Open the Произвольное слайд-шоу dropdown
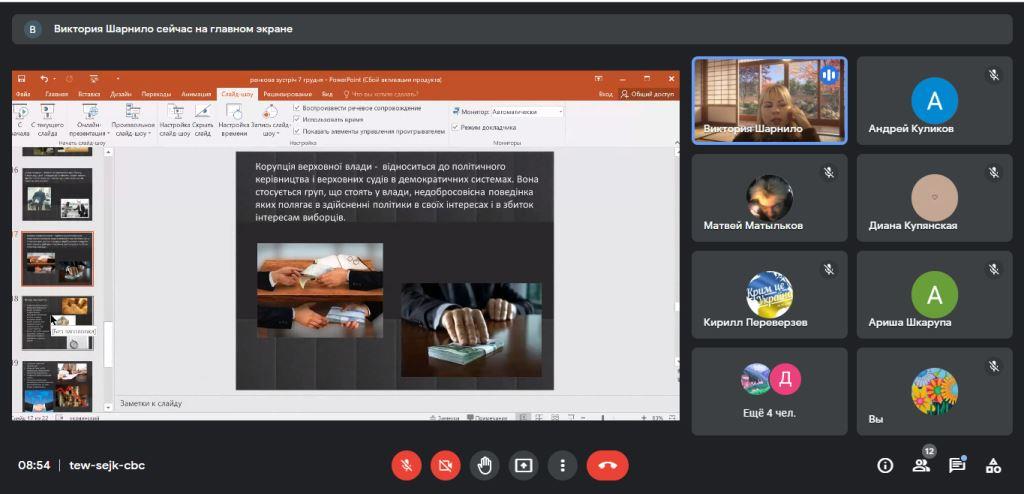The height and width of the screenshot is (494, 1024). coord(133,120)
